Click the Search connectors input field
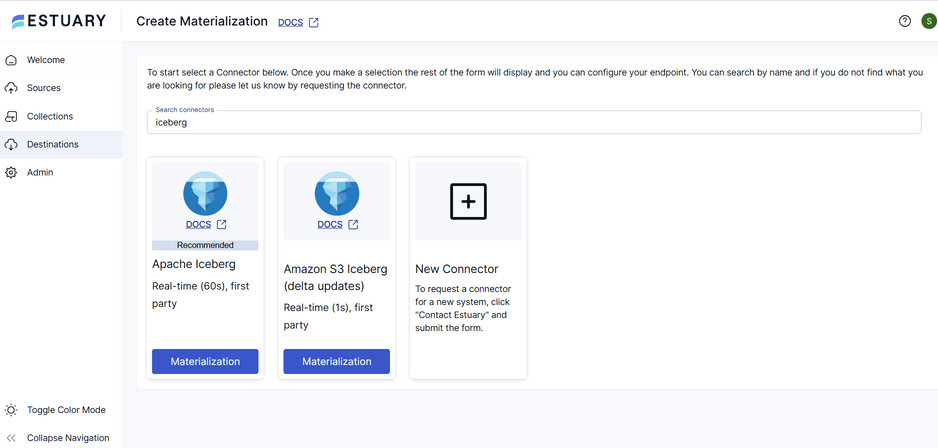This screenshot has height=448, width=938. (x=533, y=122)
